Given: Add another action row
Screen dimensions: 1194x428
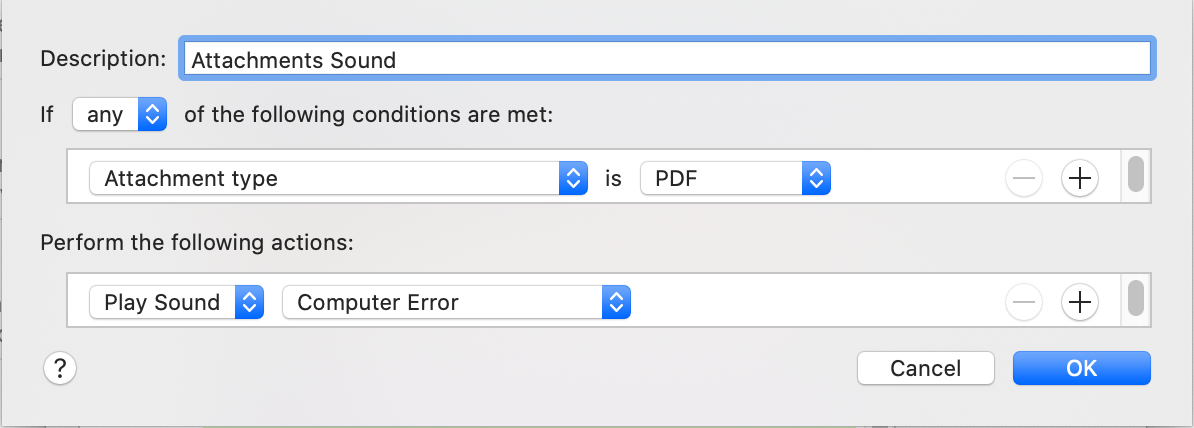Looking at the screenshot, I should pos(1079,302).
